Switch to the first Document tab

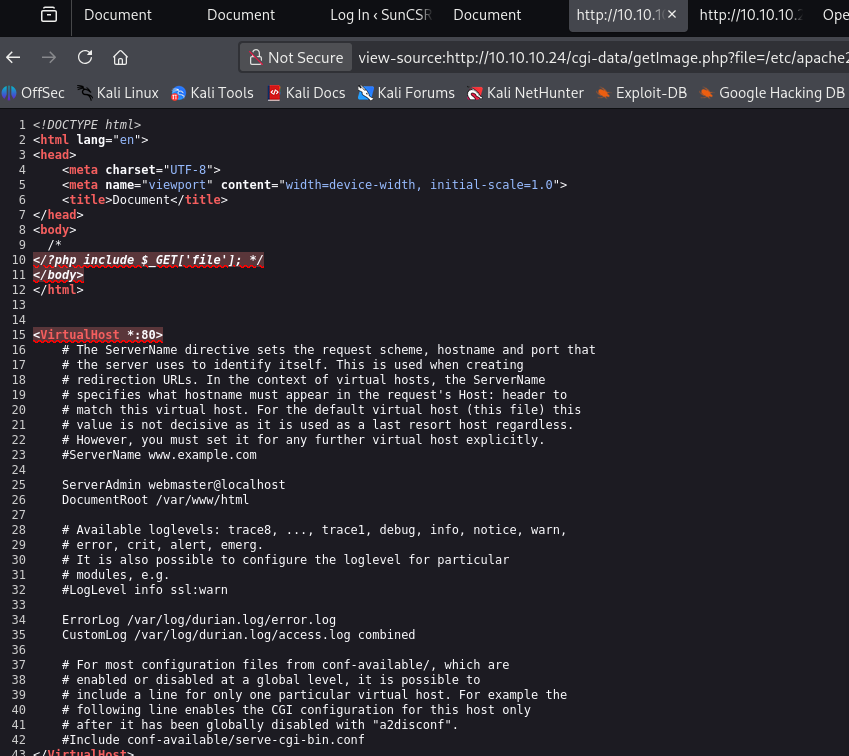pos(118,15)
